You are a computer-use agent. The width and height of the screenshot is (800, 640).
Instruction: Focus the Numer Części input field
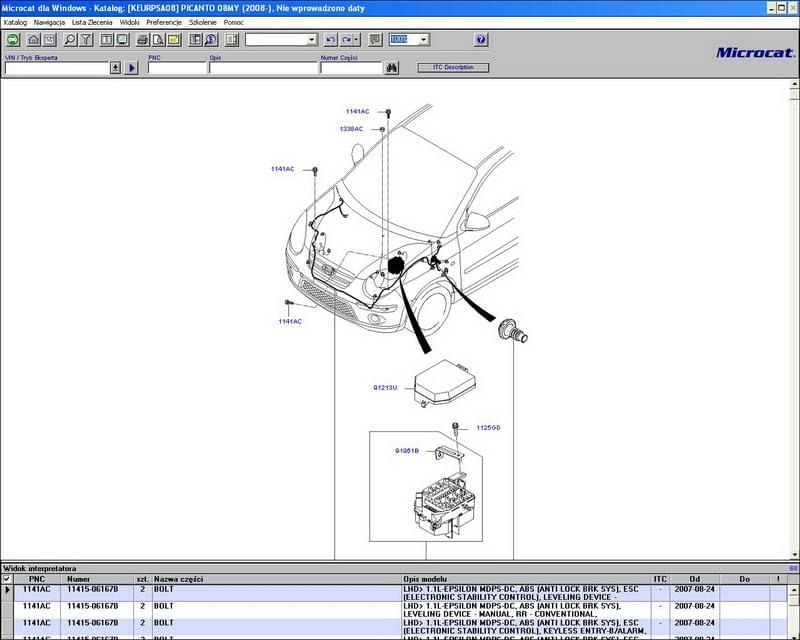click(351, 67)
